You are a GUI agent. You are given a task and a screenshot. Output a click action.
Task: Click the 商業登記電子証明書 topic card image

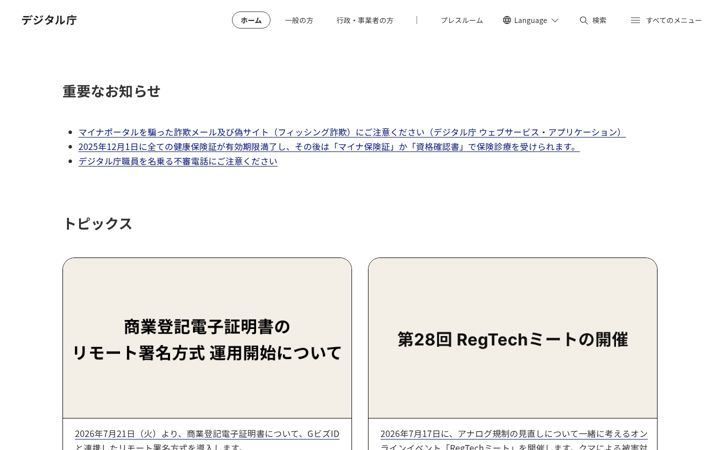click(207, 338)
